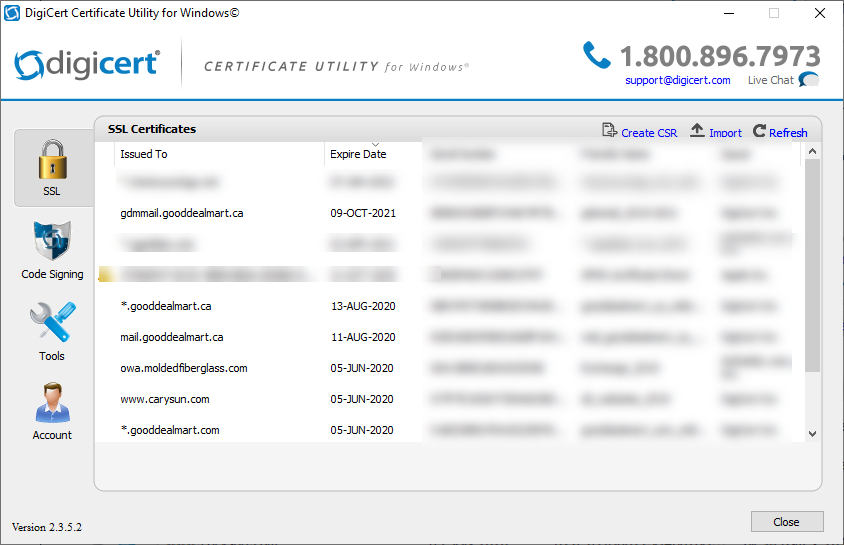This screenshot has width=844, height=545.
Task: Click the Import link
Action: tap(725, 133)
